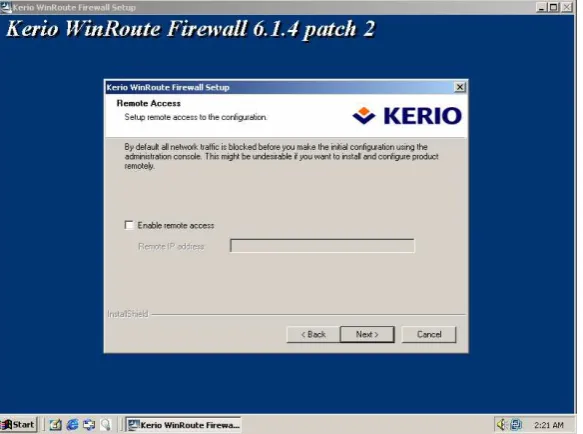Screen dimensions: 583x434
Task: Click the volume speaker tray icon
Action: [501, 424]
